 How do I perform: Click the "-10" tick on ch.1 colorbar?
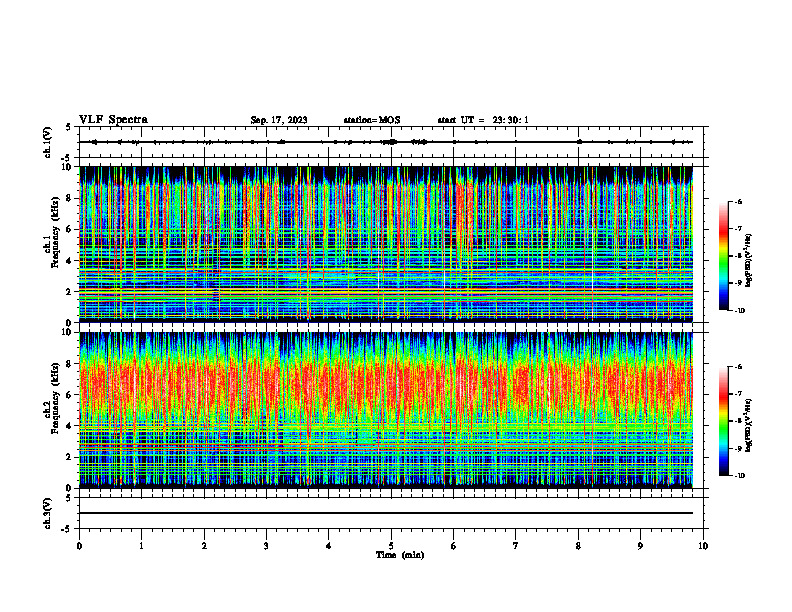[x=739, y=311]
